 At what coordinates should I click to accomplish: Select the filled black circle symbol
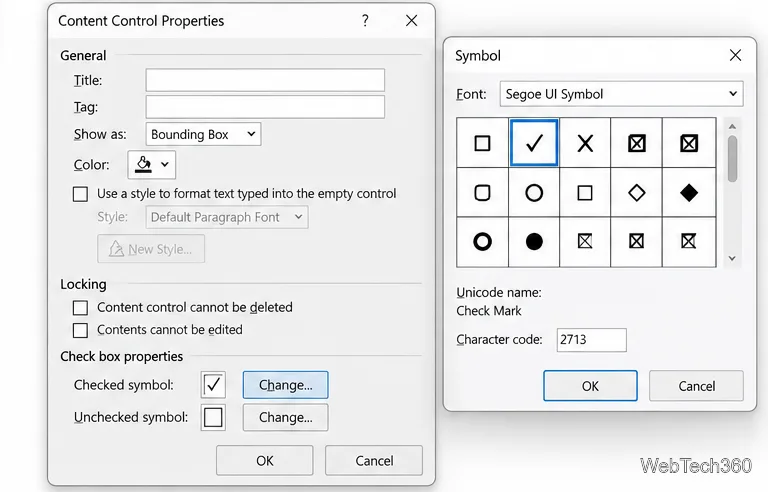click(534, 242)
